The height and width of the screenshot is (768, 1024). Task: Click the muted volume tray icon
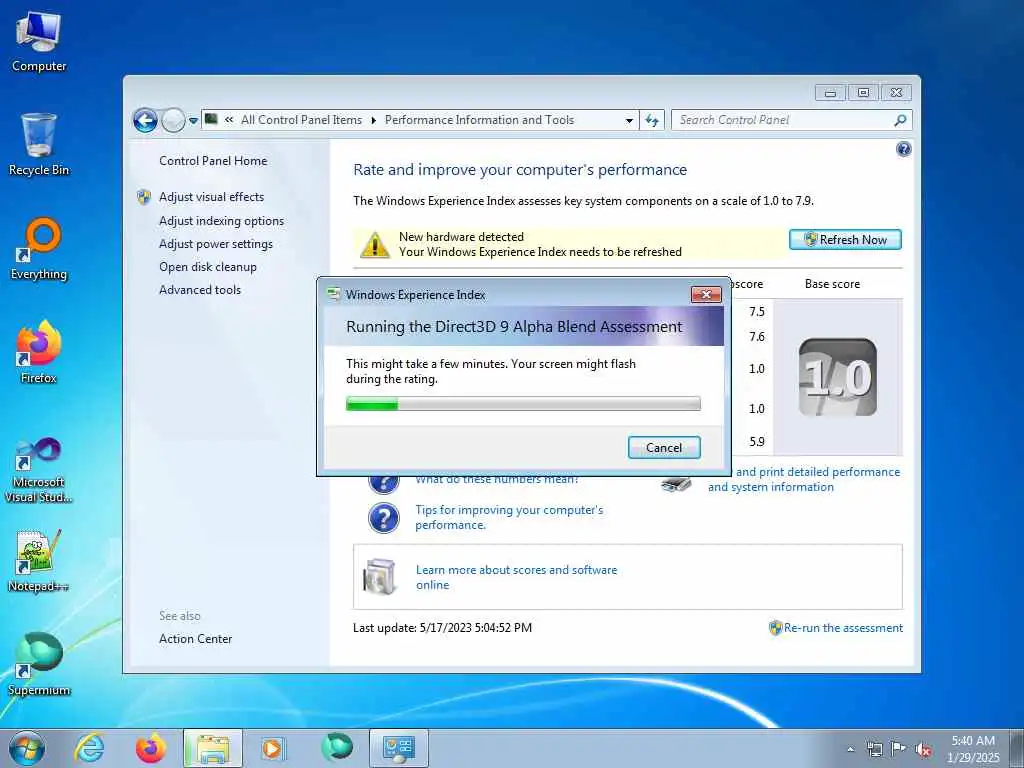923,750
